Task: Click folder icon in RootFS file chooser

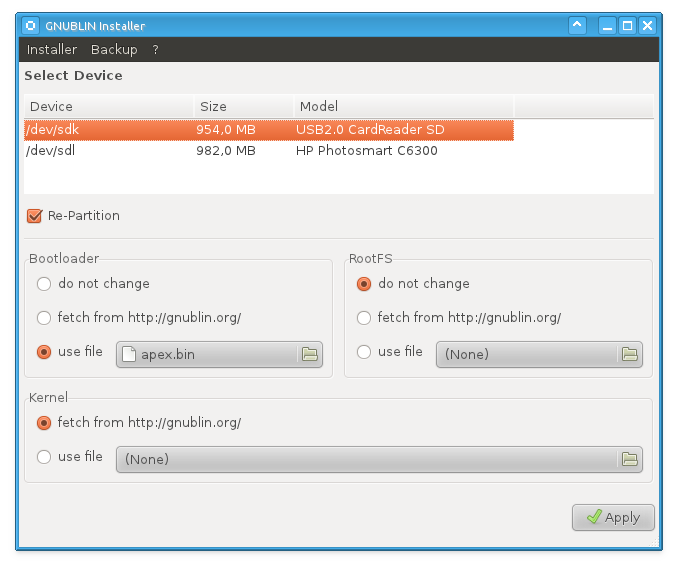Action: pyautogui.click(x=630, y=355)
